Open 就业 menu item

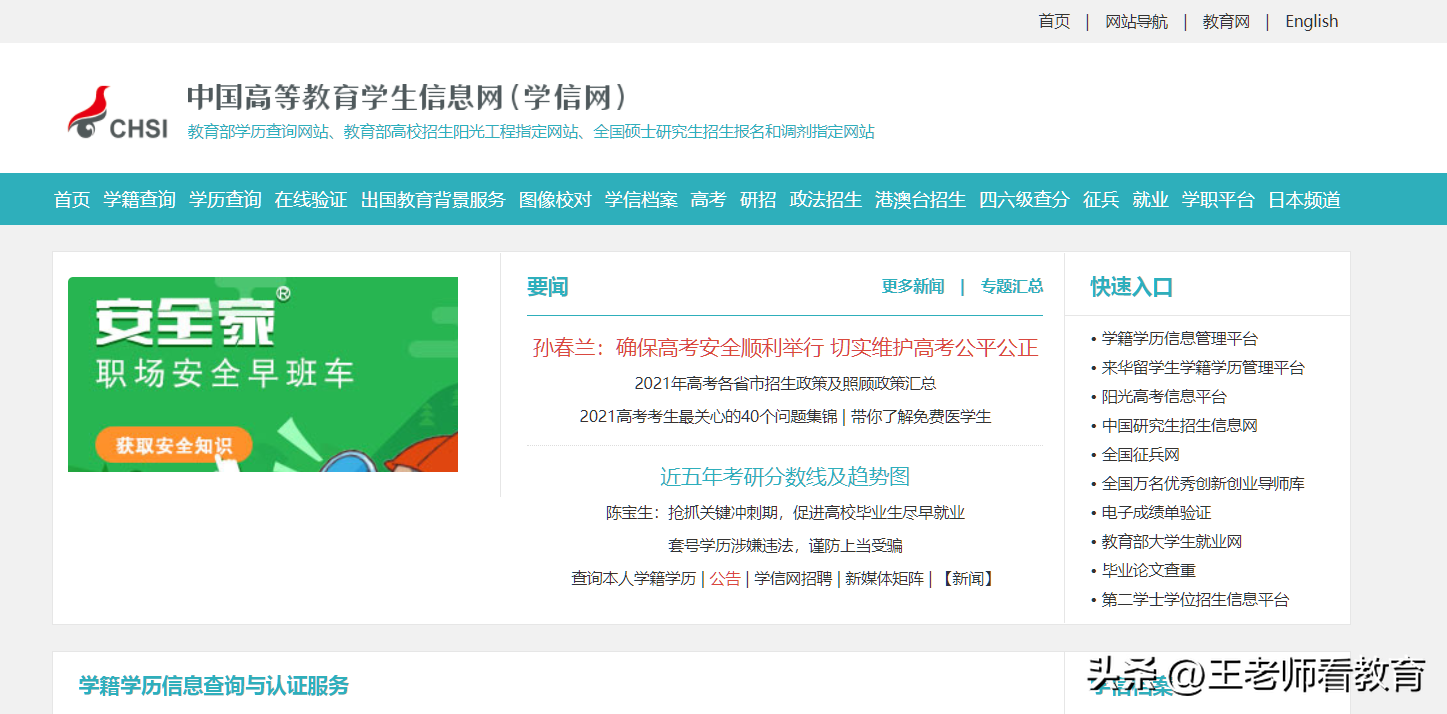(1150, 200)
